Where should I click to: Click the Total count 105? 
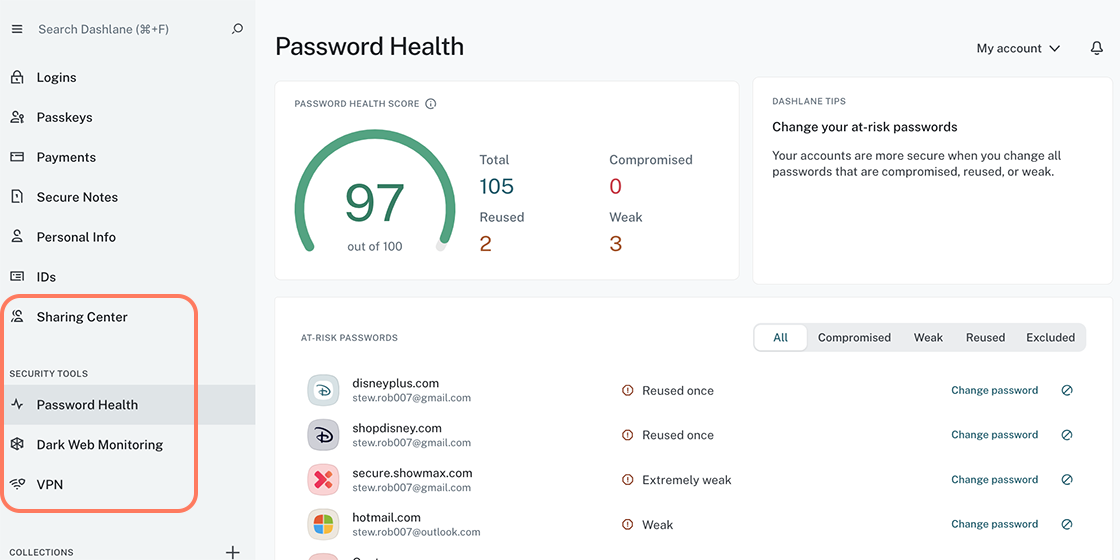click(496, 186)
